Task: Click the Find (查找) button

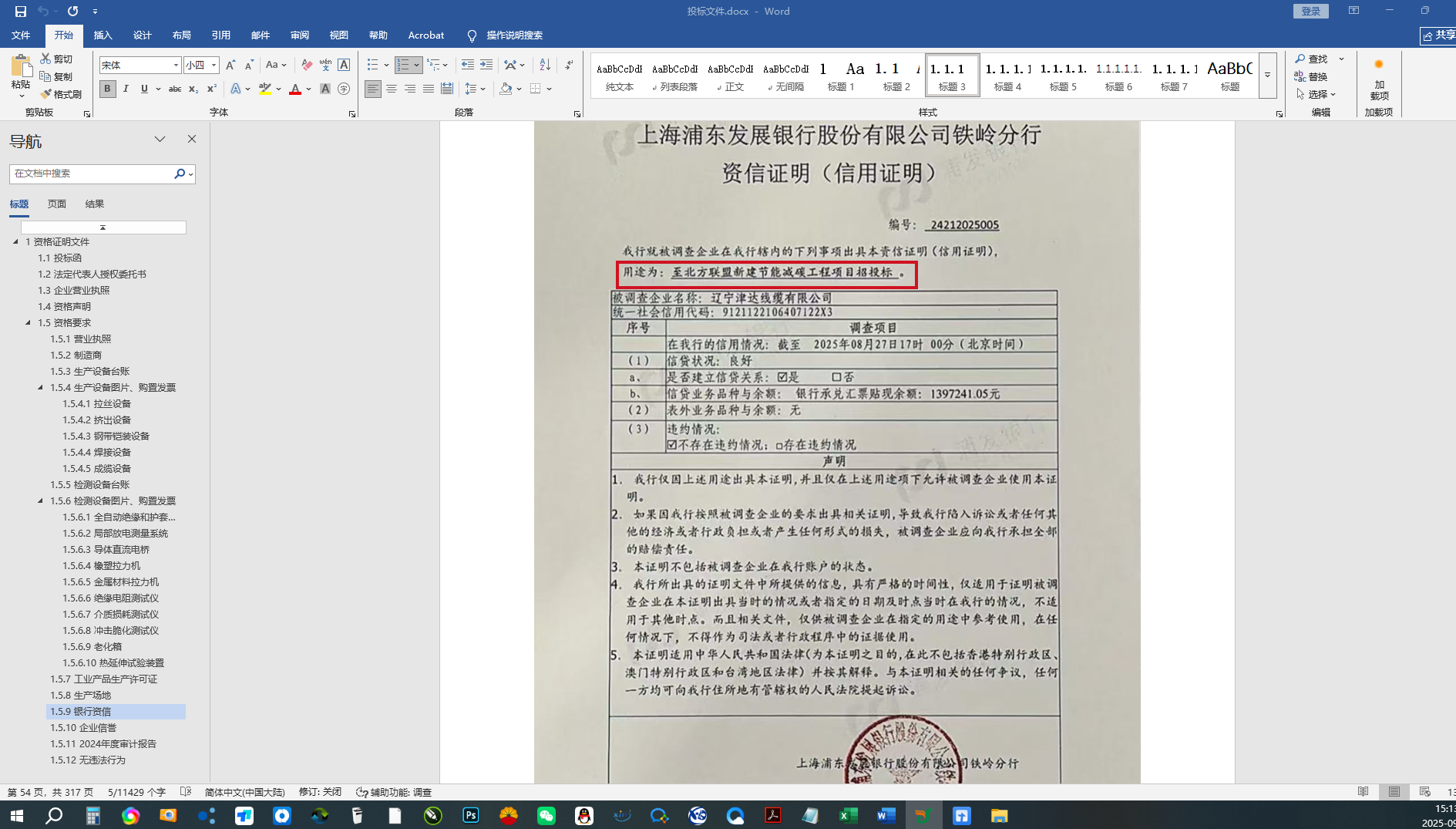Action: 1312,59
